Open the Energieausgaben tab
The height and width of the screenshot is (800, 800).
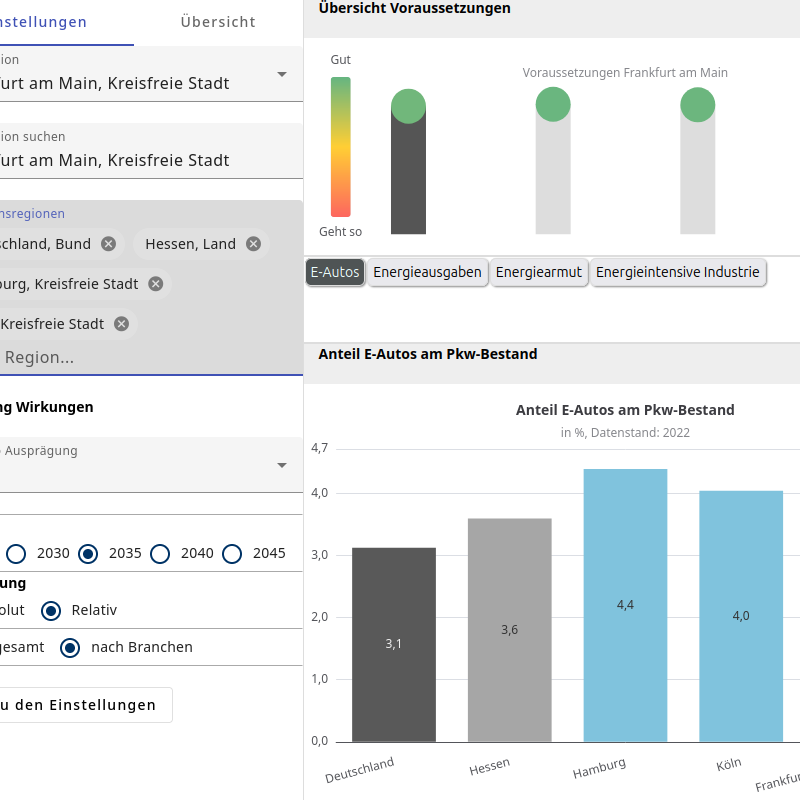click(x=427, y=272)
